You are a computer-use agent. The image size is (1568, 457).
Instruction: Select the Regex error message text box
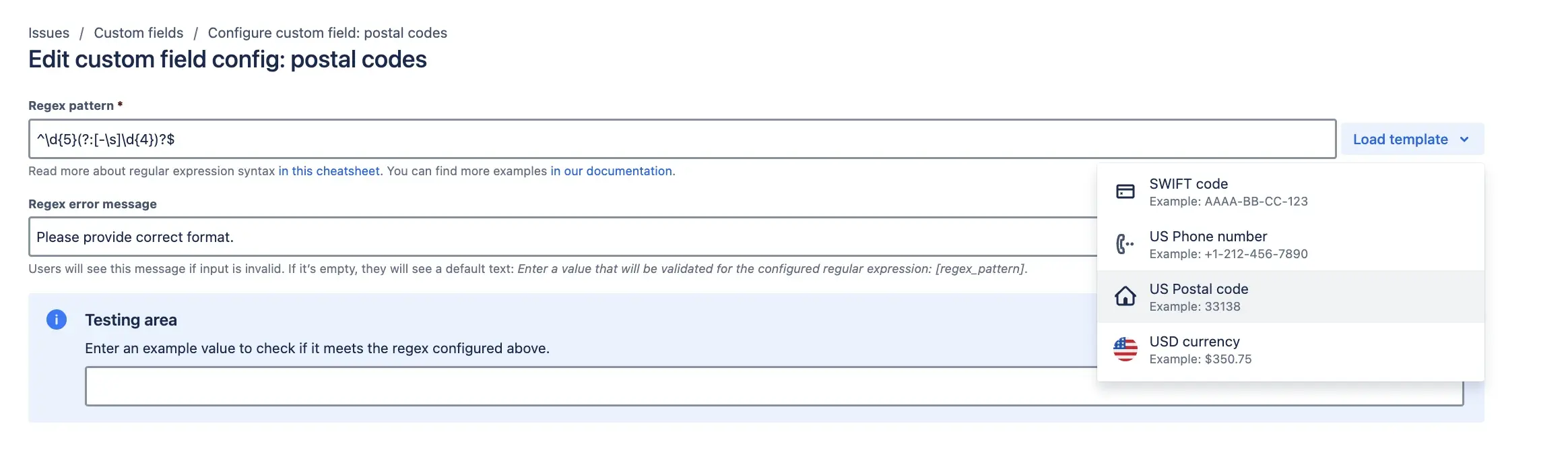click(471, 237)
